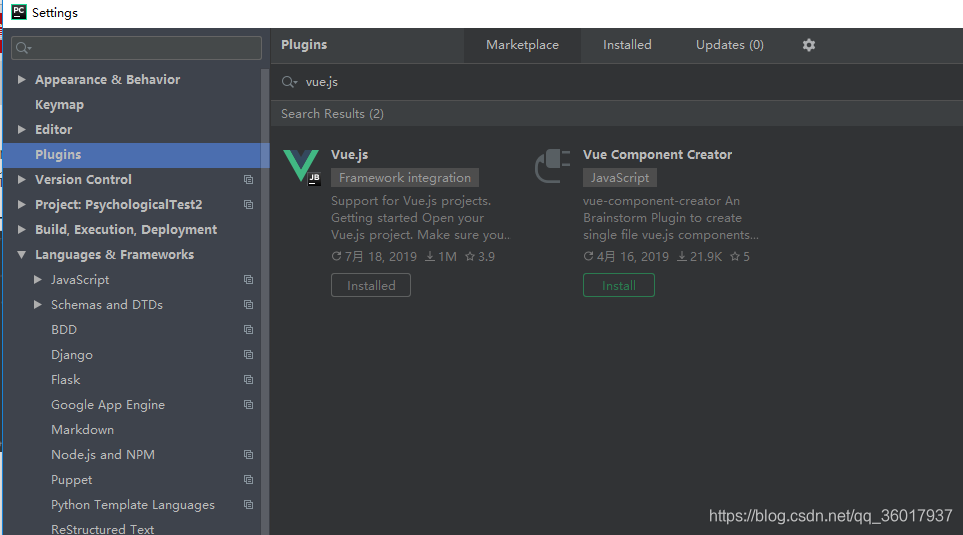Click Vue Component Creator description text
This screenshot has width=963, height=535.
pos(671,217)
